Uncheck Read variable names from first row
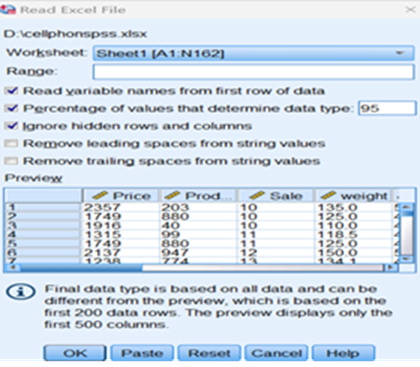Screen dimensions: 420x367 point(12,91)
